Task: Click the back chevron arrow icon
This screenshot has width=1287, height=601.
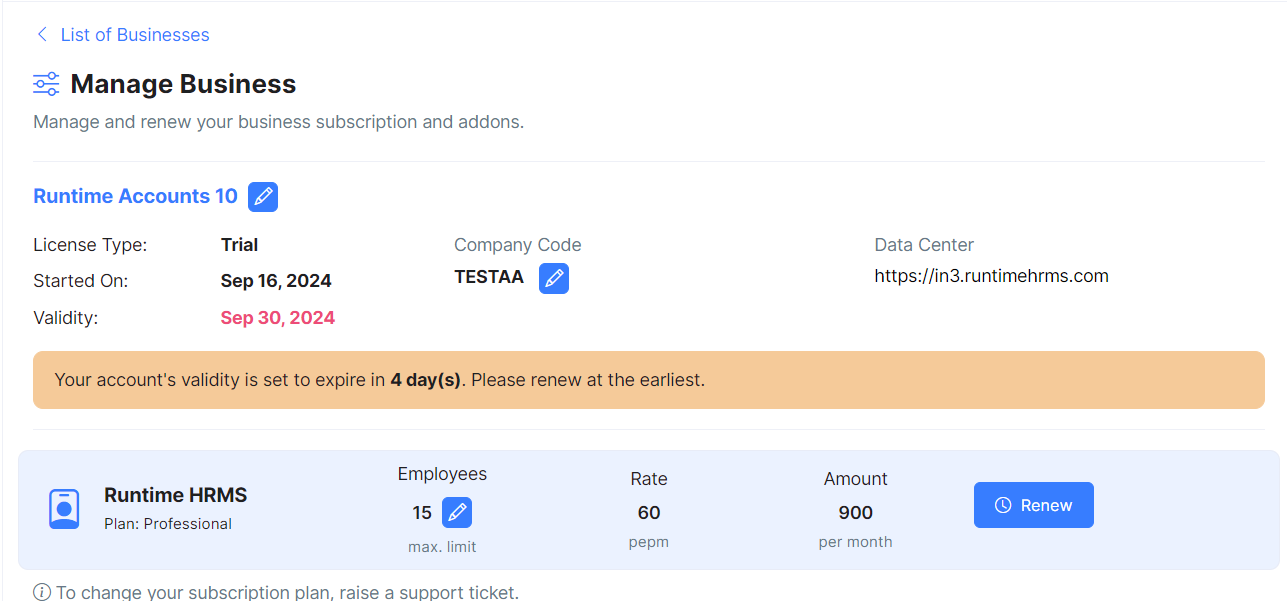Action: click(x=42, y=35)
